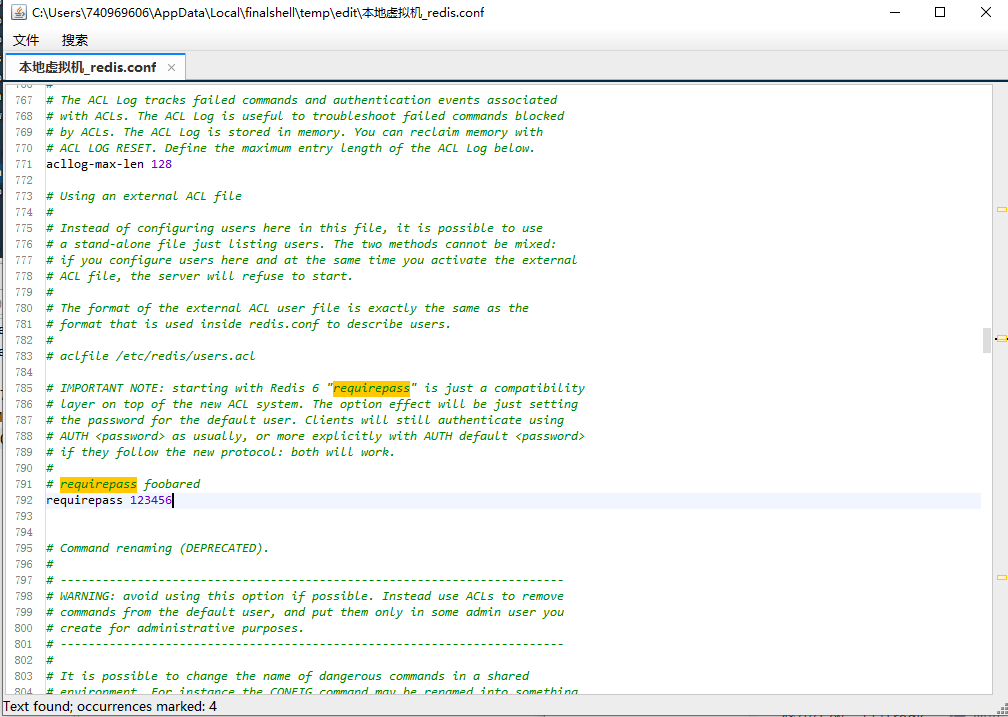Click the "Text found" status bar message
Screen dimensions: 1008x717
click(110, 706)
